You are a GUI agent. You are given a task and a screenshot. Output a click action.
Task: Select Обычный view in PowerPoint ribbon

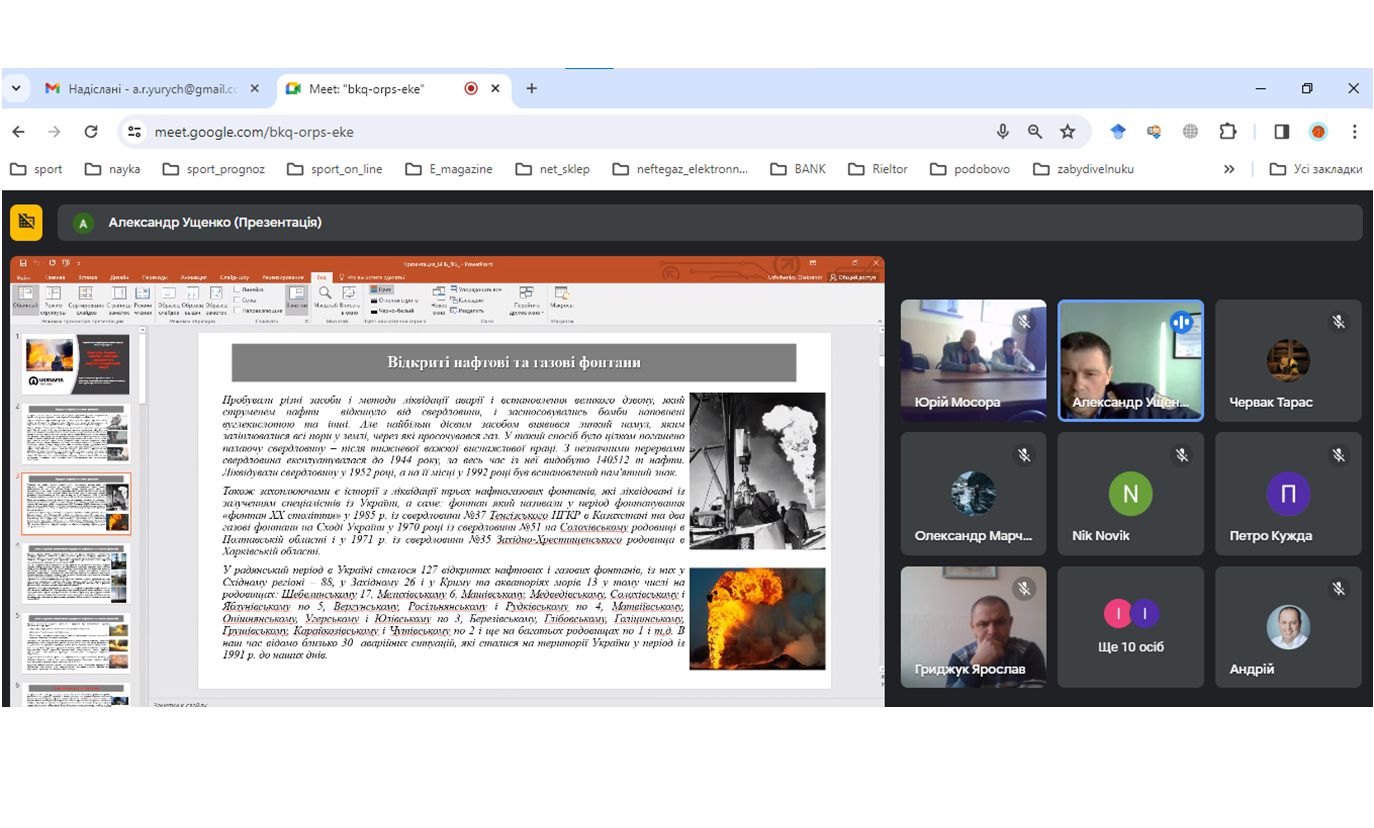(25, 299)
